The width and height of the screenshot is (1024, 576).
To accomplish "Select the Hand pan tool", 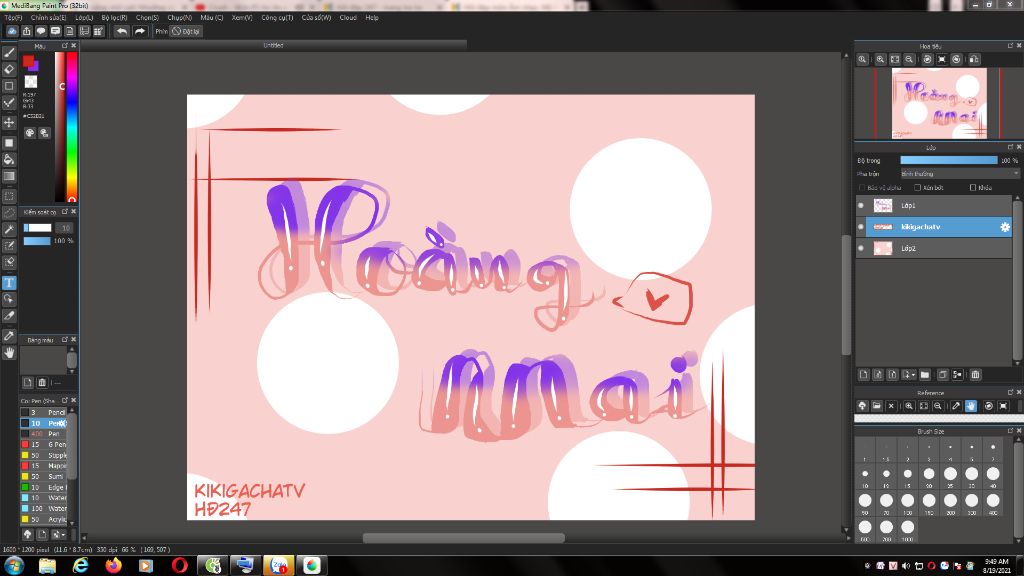I will pyautogui.click(x=9, y=353).
